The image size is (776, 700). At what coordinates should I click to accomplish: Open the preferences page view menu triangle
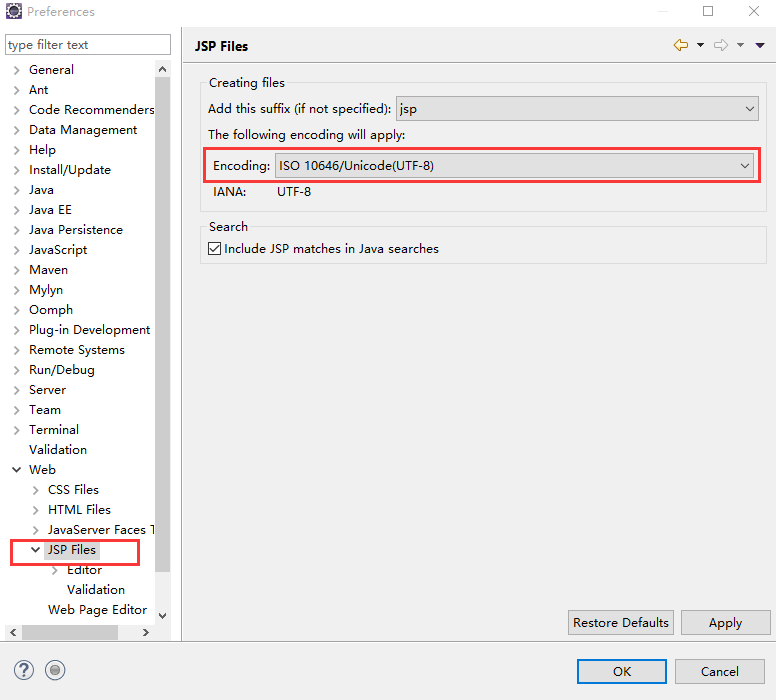pyautogui.click(x=760, y=45)
